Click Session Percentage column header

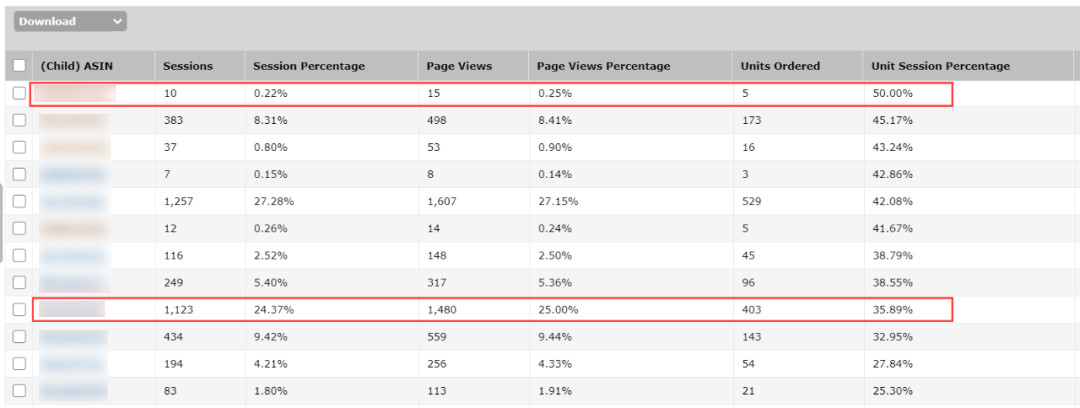coord(309,66)
